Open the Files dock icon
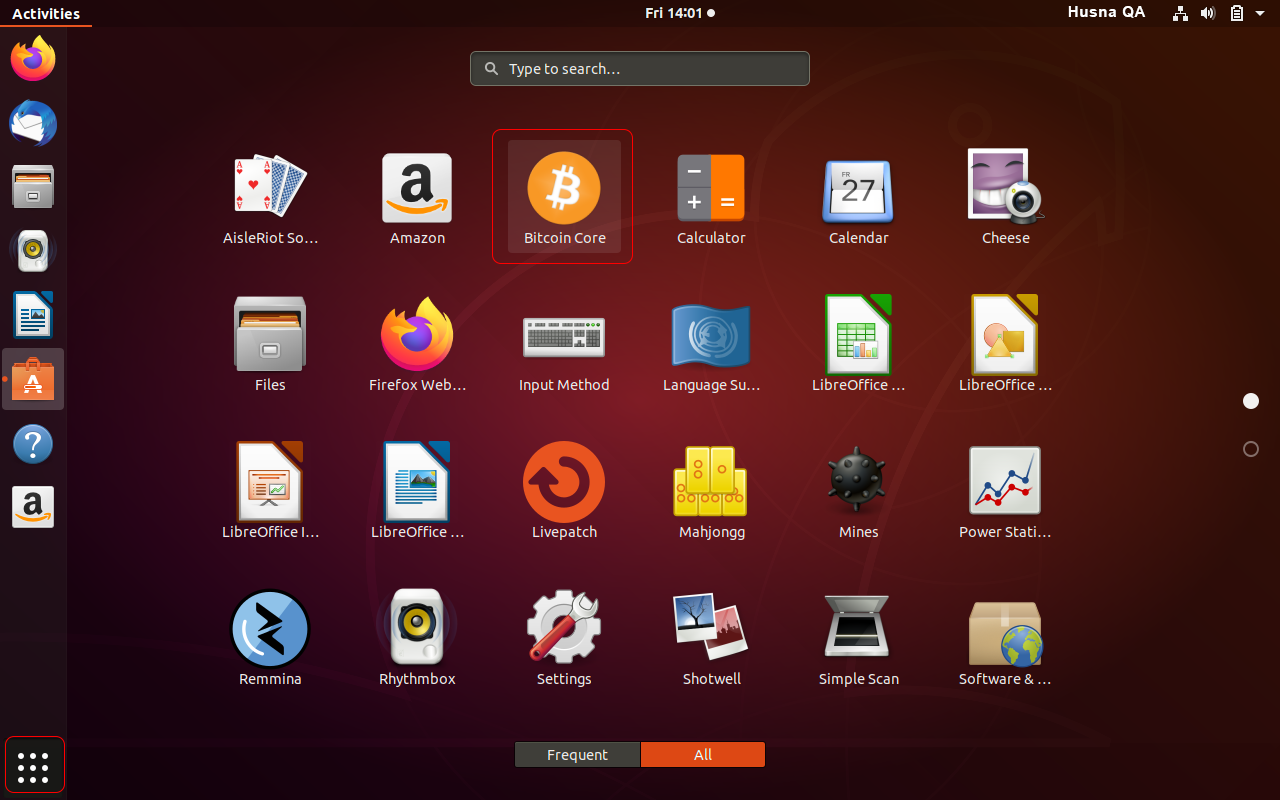 point(33,187)
